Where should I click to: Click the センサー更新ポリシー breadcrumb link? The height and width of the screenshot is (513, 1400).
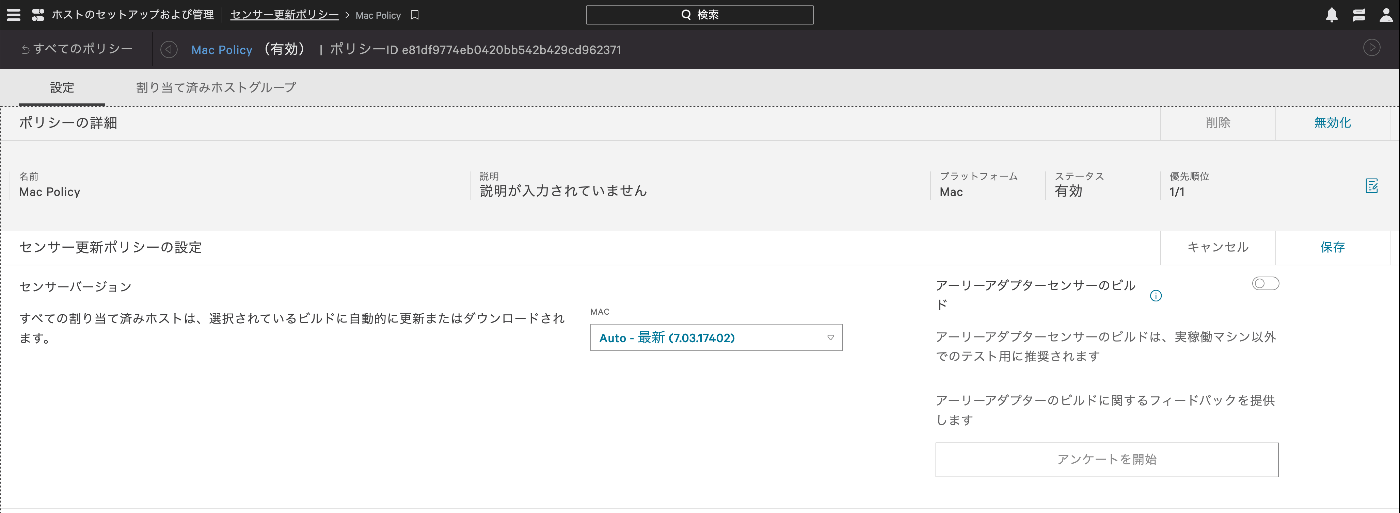coord(284,15)
